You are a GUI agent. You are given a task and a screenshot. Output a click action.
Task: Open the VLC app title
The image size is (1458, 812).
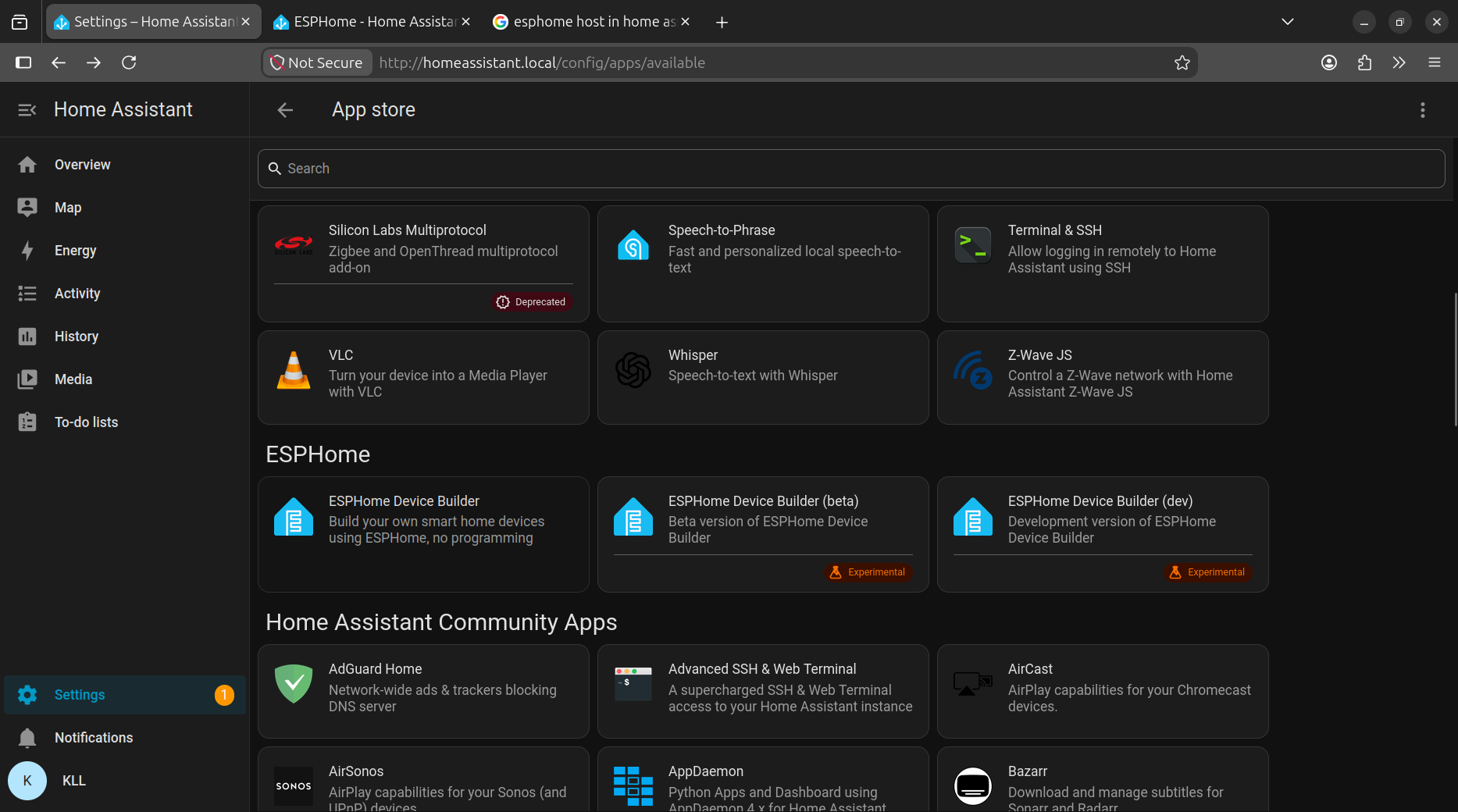(x=341, y=355)
